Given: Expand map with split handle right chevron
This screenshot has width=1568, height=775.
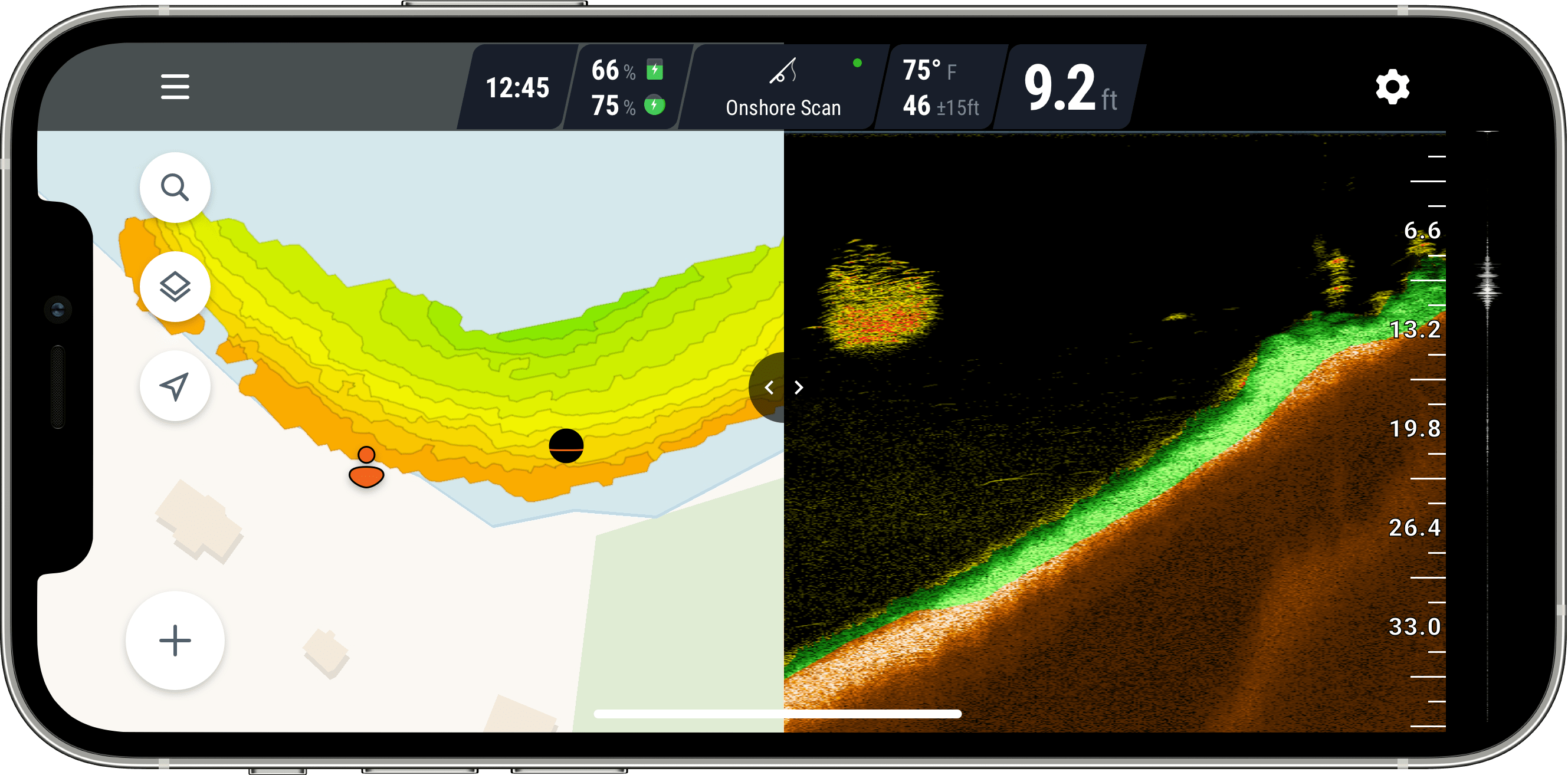Looking at the screenshot, I should (799, 387).
